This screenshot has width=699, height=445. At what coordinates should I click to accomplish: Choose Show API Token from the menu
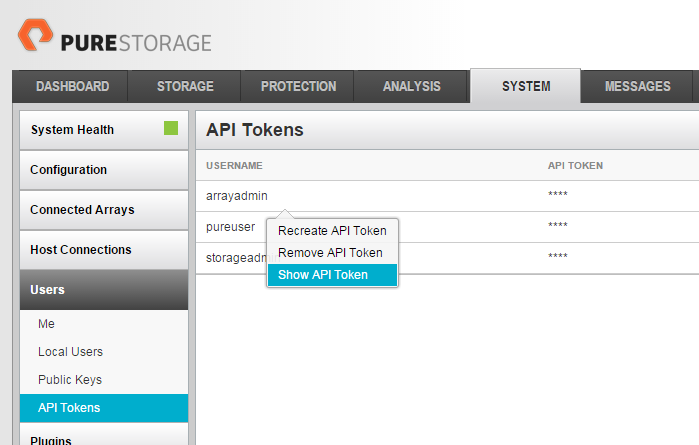coord(332,275)
